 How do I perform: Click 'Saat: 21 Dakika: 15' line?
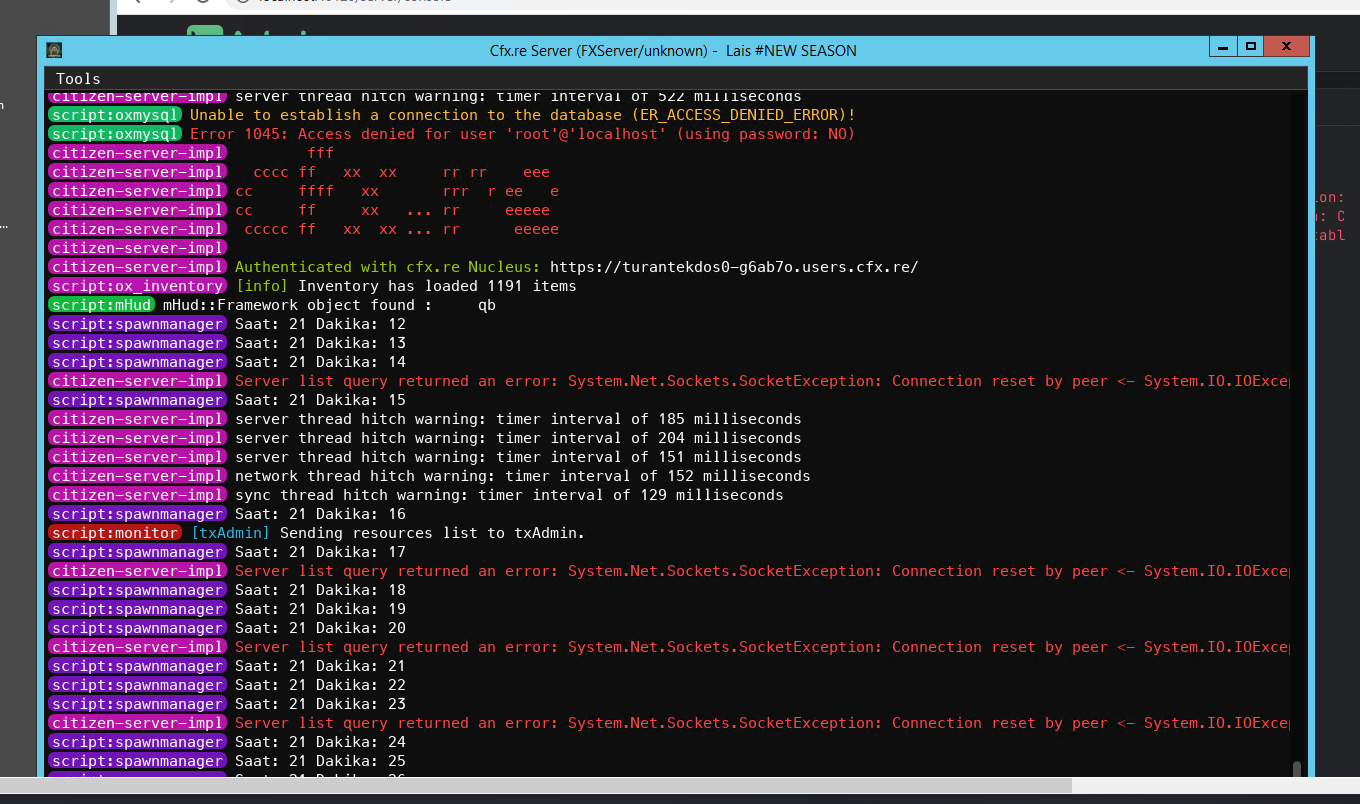point(320,400)
